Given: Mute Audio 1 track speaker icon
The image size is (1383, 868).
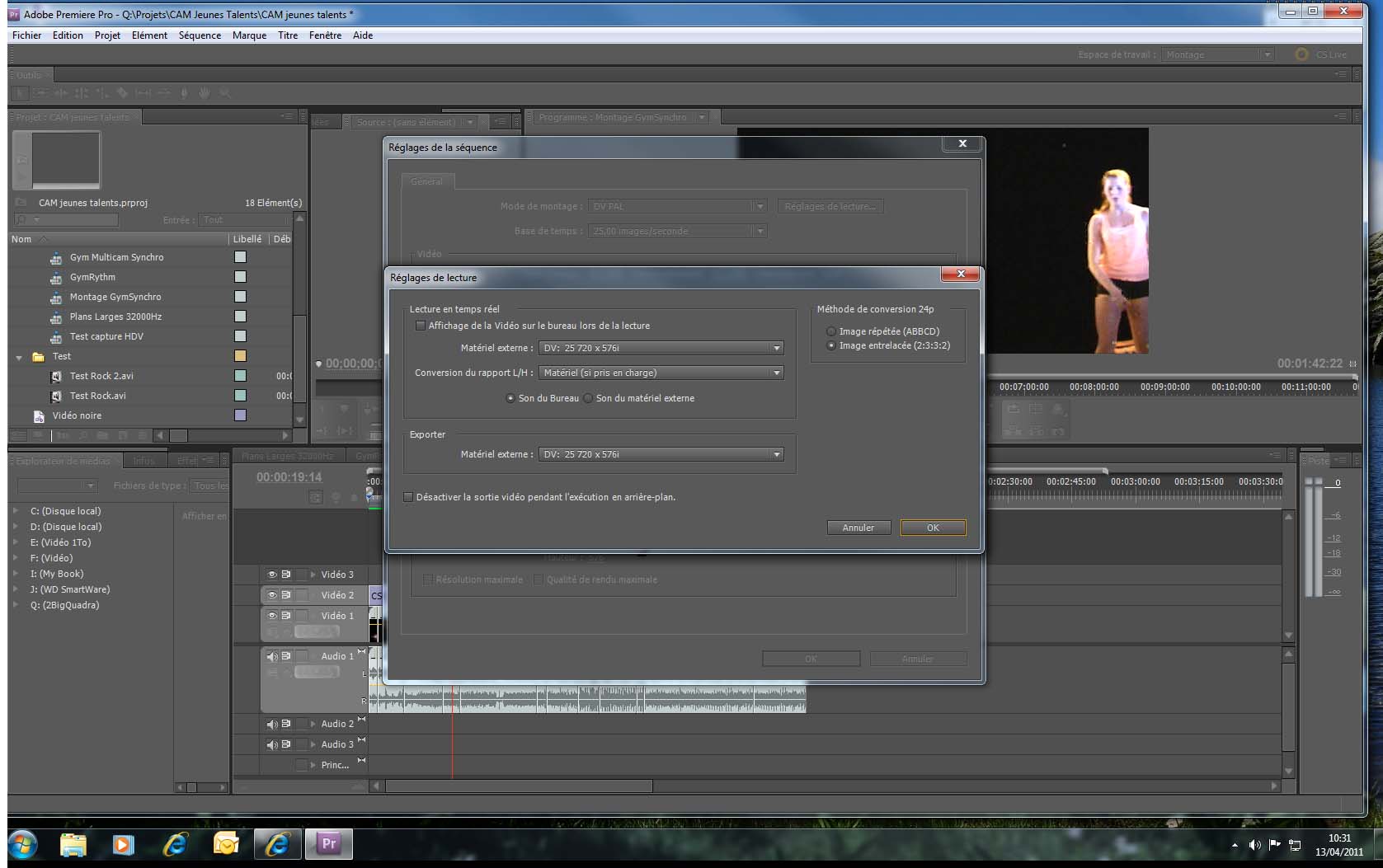Looking at the screenshot, I should pyautogui.click(x=272, y=657).
